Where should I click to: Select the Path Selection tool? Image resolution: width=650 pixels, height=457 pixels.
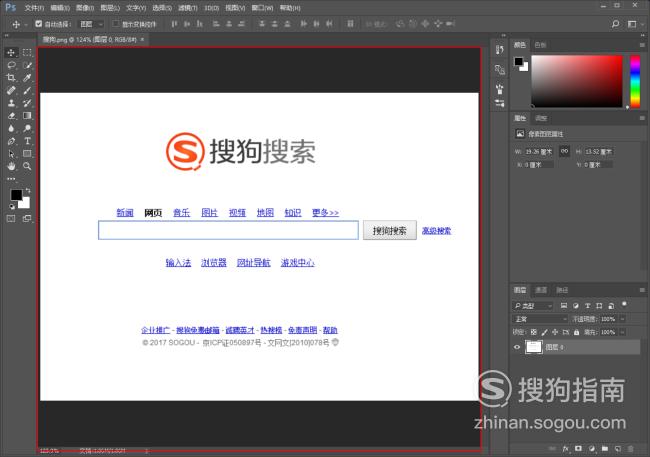[x=11, y=154]
